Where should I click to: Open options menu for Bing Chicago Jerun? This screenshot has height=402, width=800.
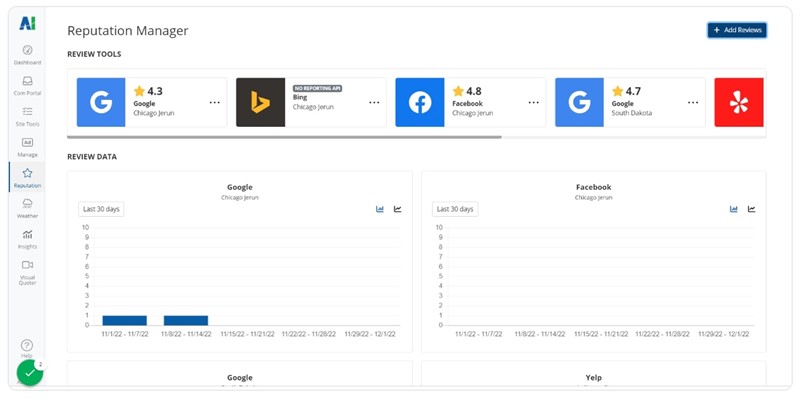tap(374, 102)
